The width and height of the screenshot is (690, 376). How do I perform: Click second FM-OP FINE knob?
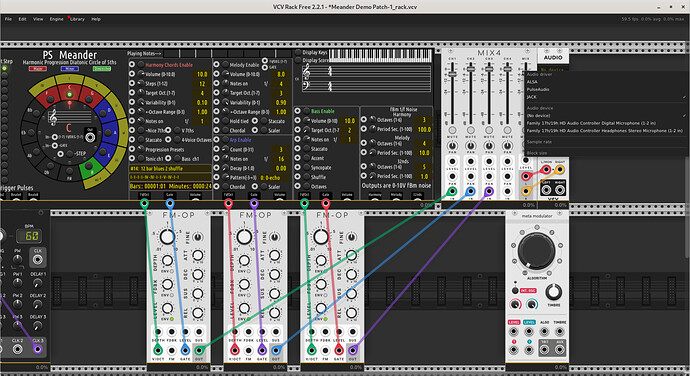[274, 237]
